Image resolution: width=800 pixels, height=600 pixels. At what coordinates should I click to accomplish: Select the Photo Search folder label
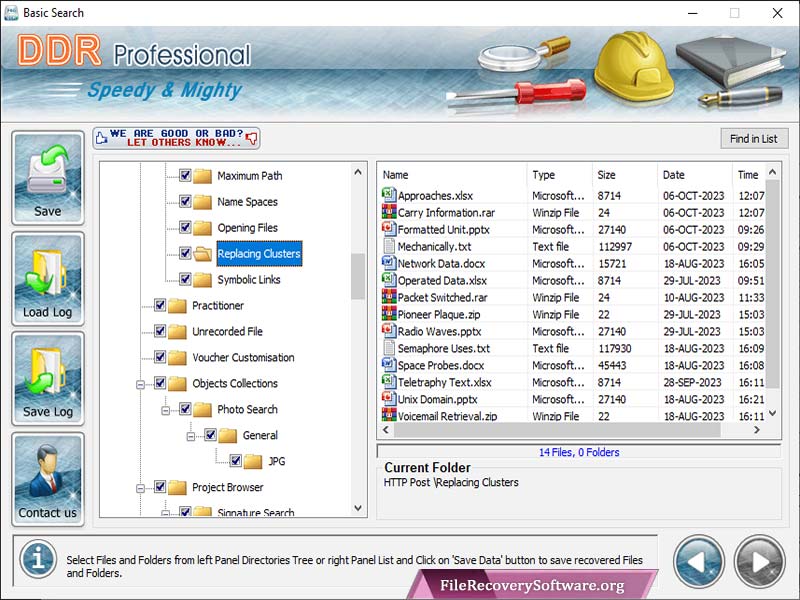tap(247, 410)
